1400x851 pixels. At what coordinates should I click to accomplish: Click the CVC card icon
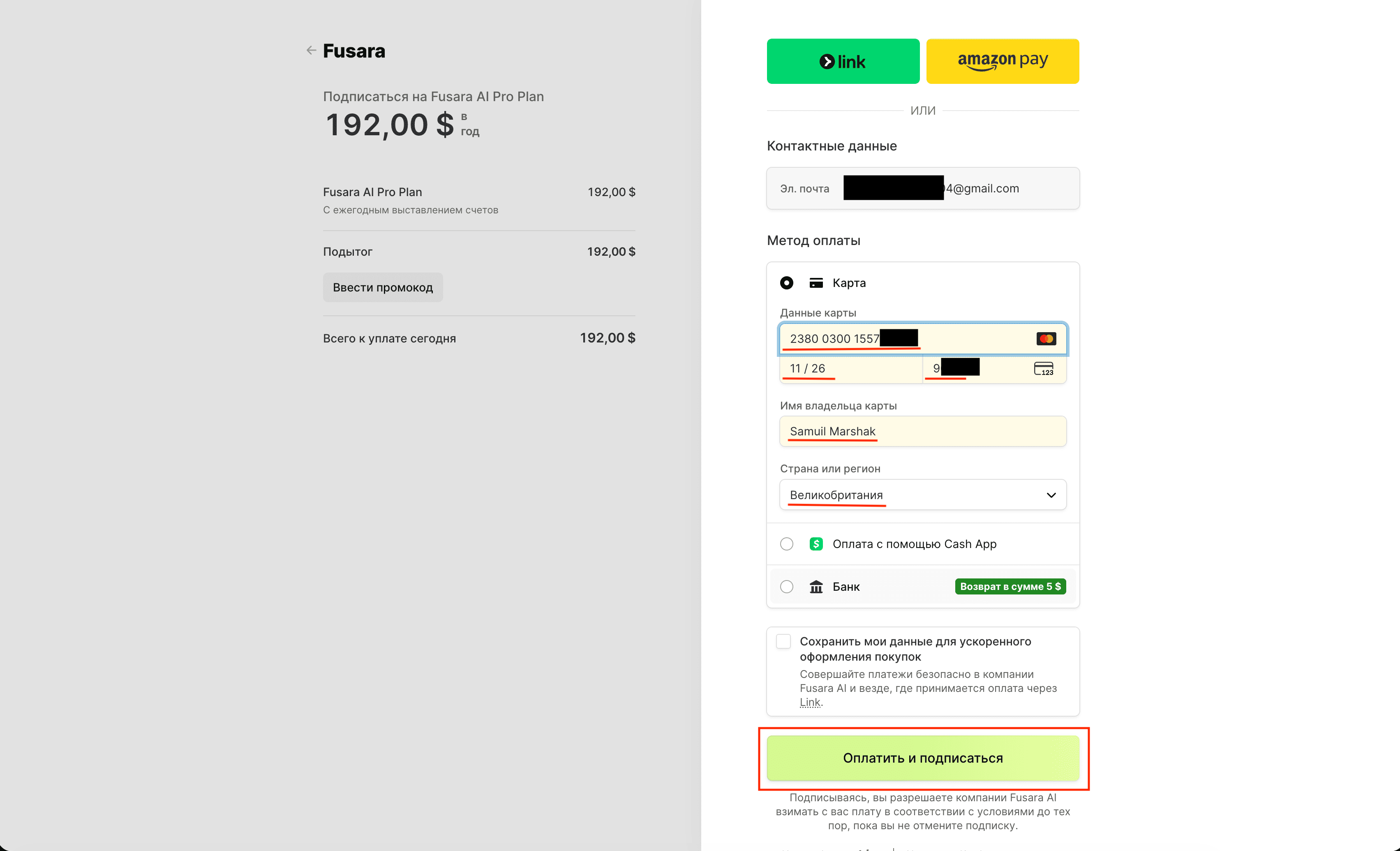(x=1043, y=368)
